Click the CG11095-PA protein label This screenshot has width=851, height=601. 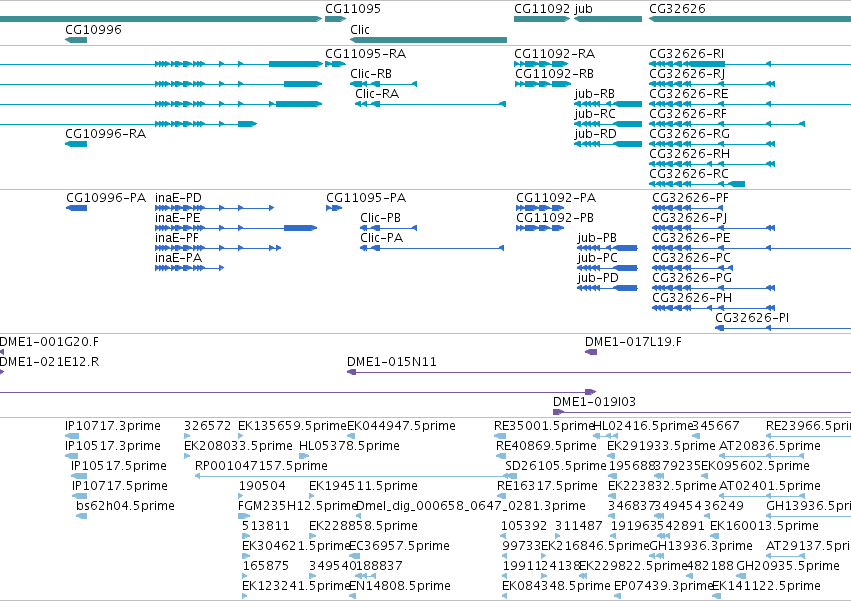click(x=366, y=198)
